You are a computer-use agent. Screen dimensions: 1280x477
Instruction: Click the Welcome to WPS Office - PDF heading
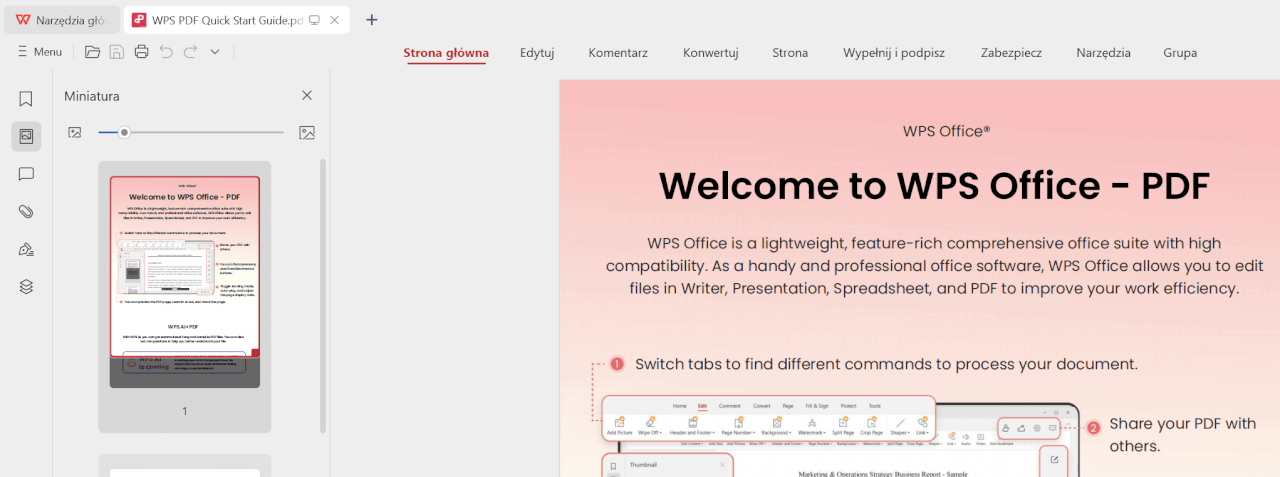pos(934,186)
